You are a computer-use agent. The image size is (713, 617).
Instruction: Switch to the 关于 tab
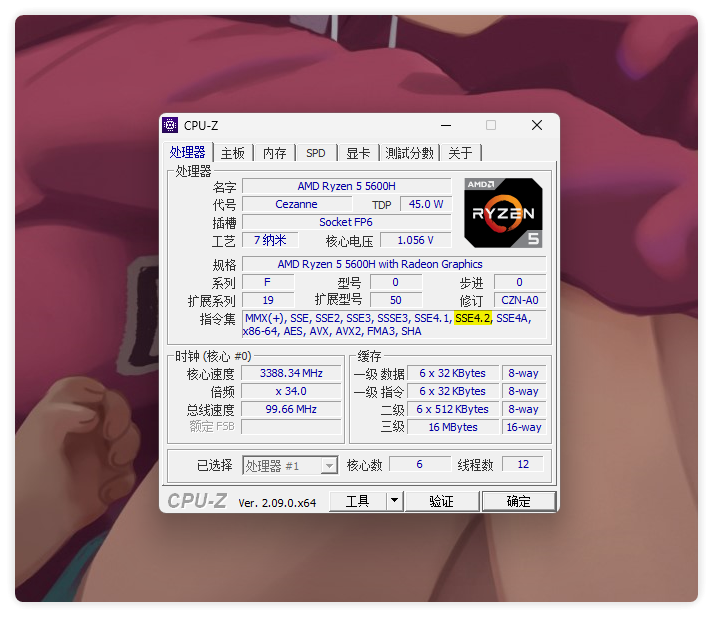460,153
